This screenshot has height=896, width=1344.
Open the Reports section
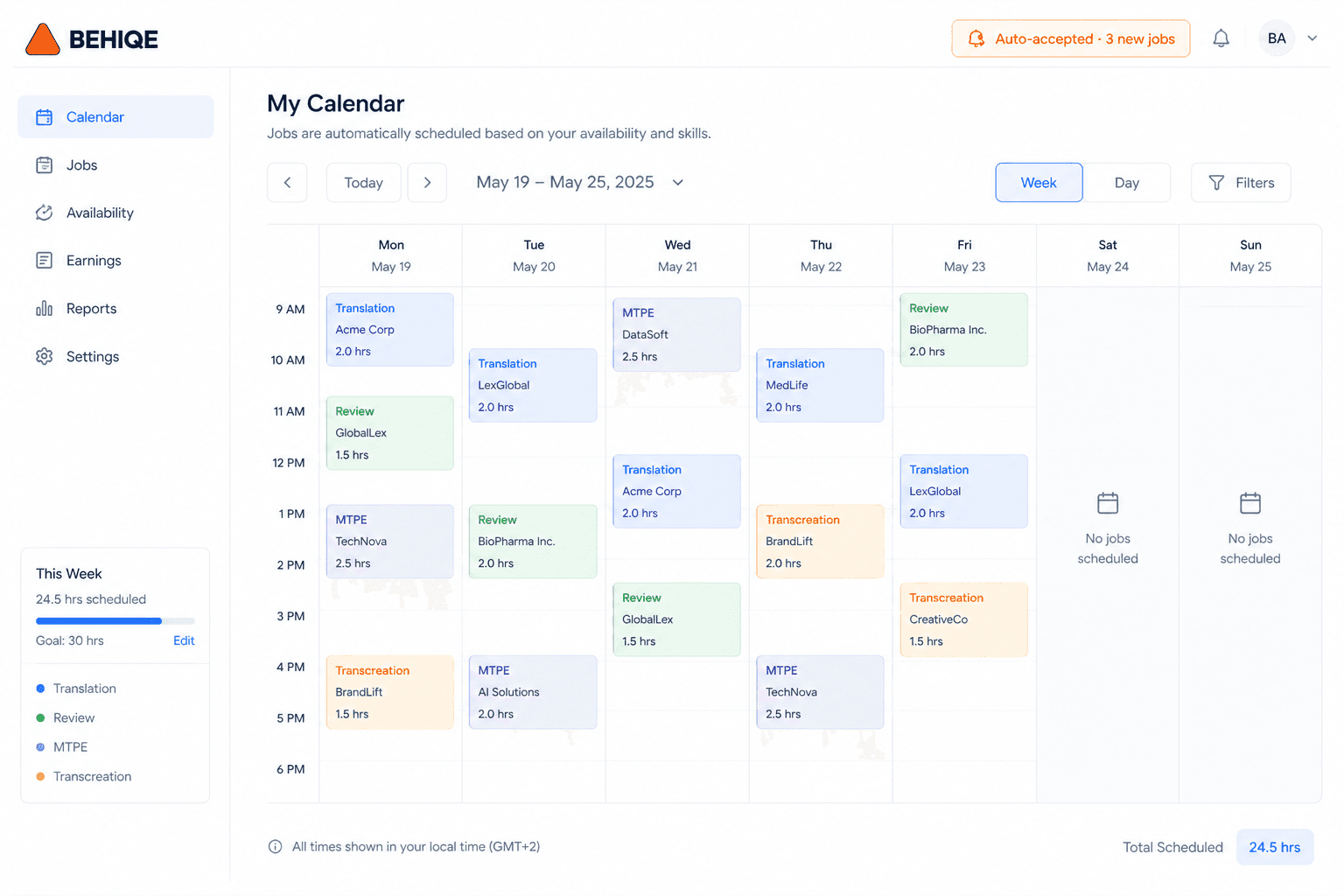(115, 309)
